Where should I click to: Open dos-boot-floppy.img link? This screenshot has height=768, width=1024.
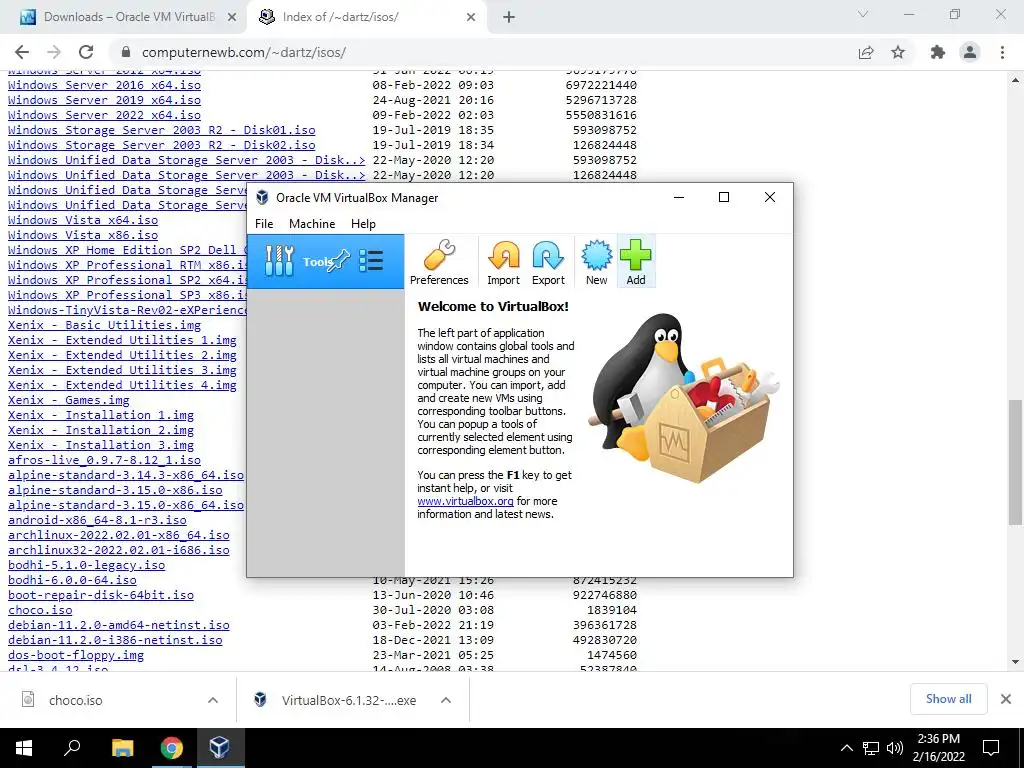[x=76, y=655]
